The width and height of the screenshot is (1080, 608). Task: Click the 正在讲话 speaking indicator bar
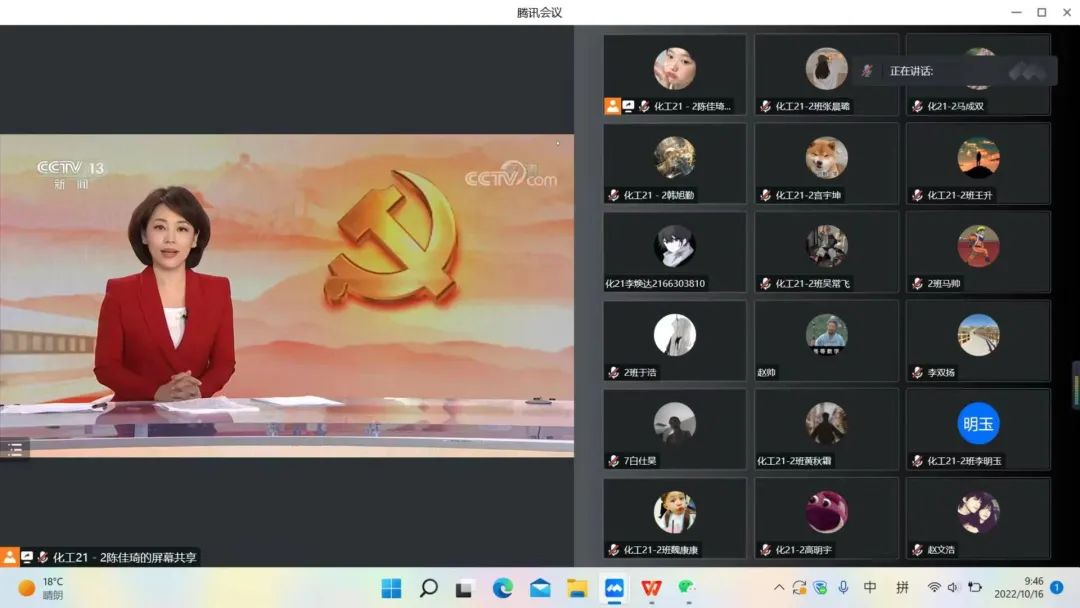click(955, 71)
